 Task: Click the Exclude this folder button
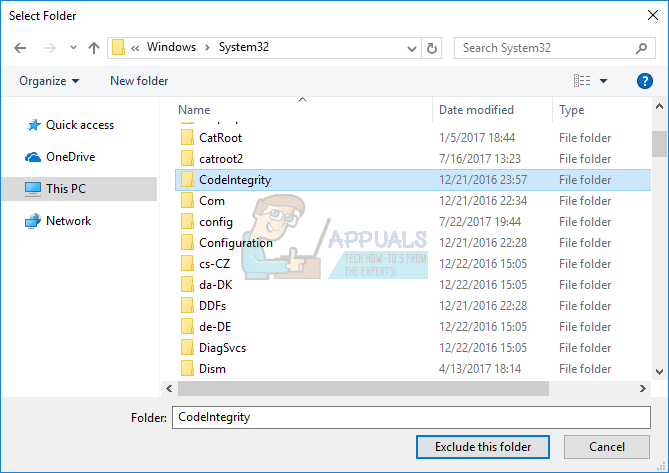(483, 447)
